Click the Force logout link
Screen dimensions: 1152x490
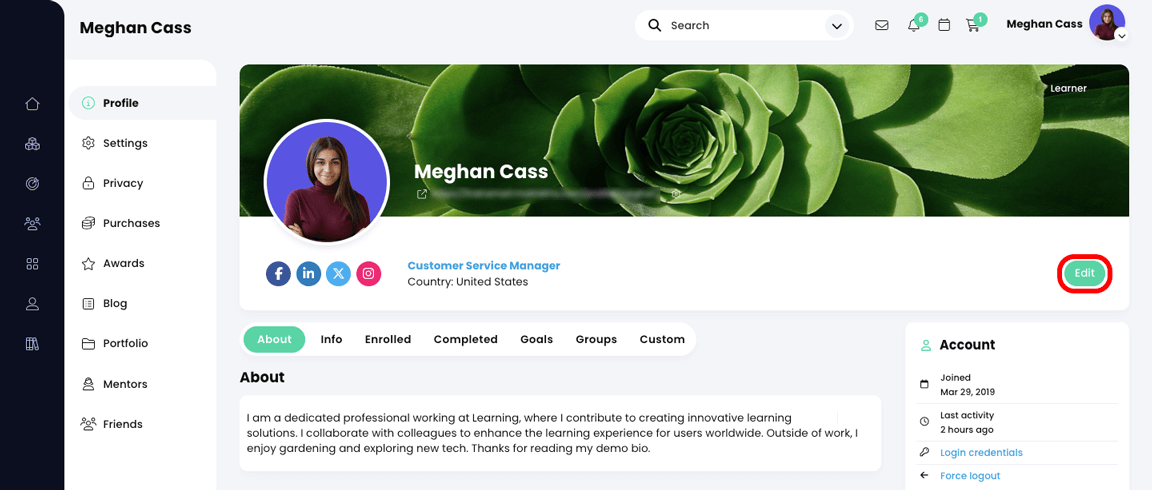click(970, 476)
